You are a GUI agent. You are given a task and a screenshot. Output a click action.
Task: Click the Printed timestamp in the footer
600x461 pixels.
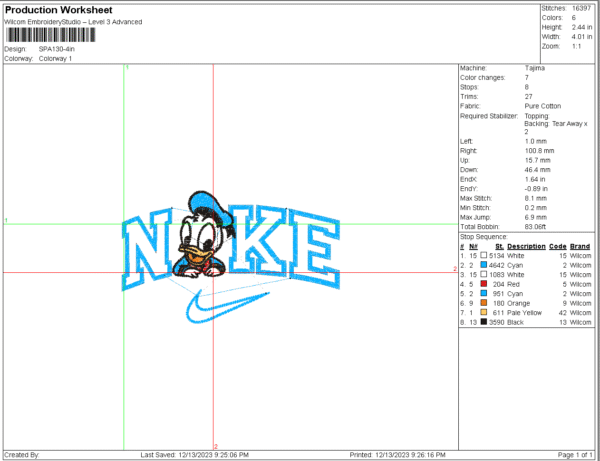point(398,455)
